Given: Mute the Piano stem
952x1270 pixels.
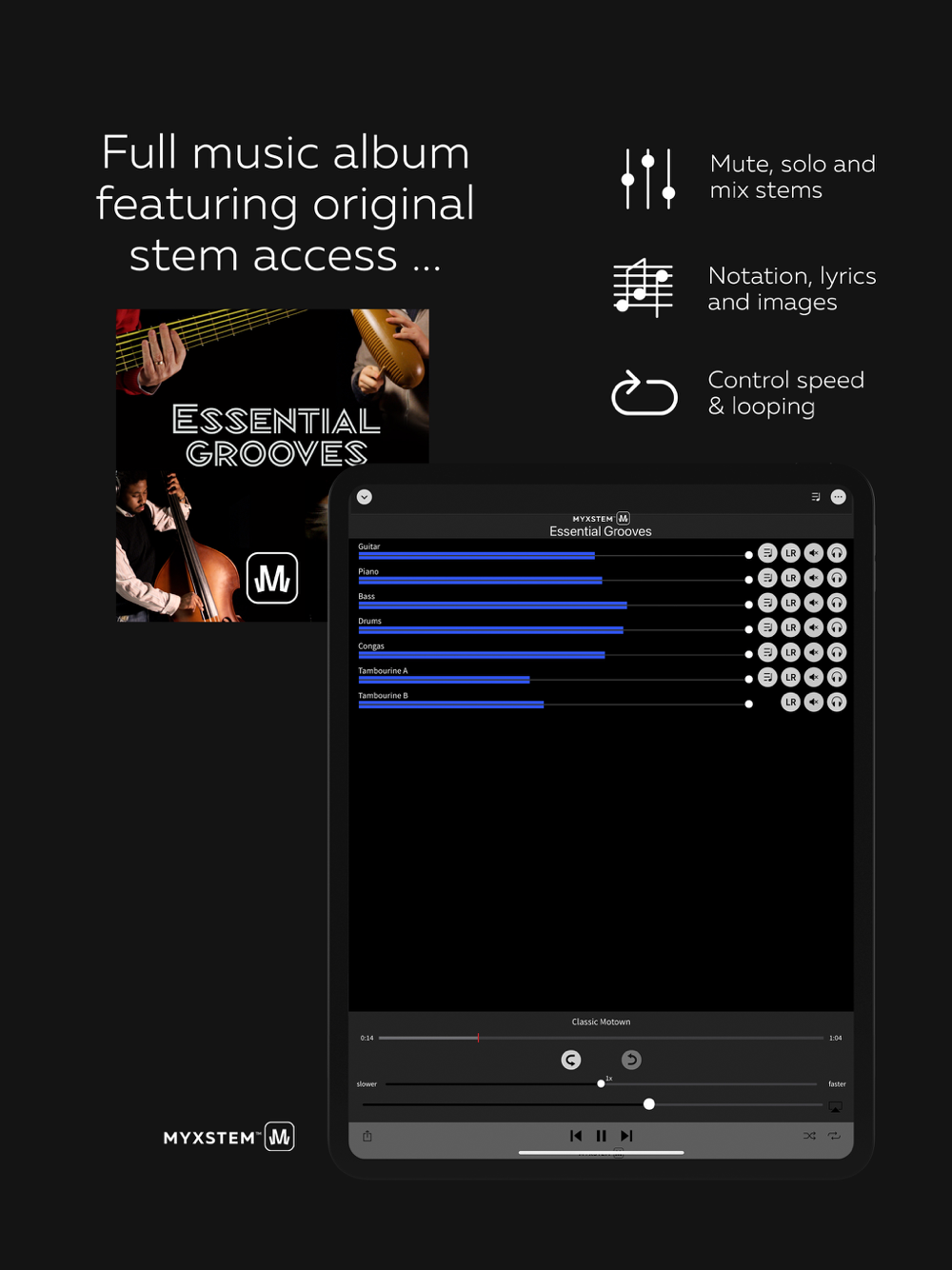Looking at the screenshot, I should click(x=814, y=578).
